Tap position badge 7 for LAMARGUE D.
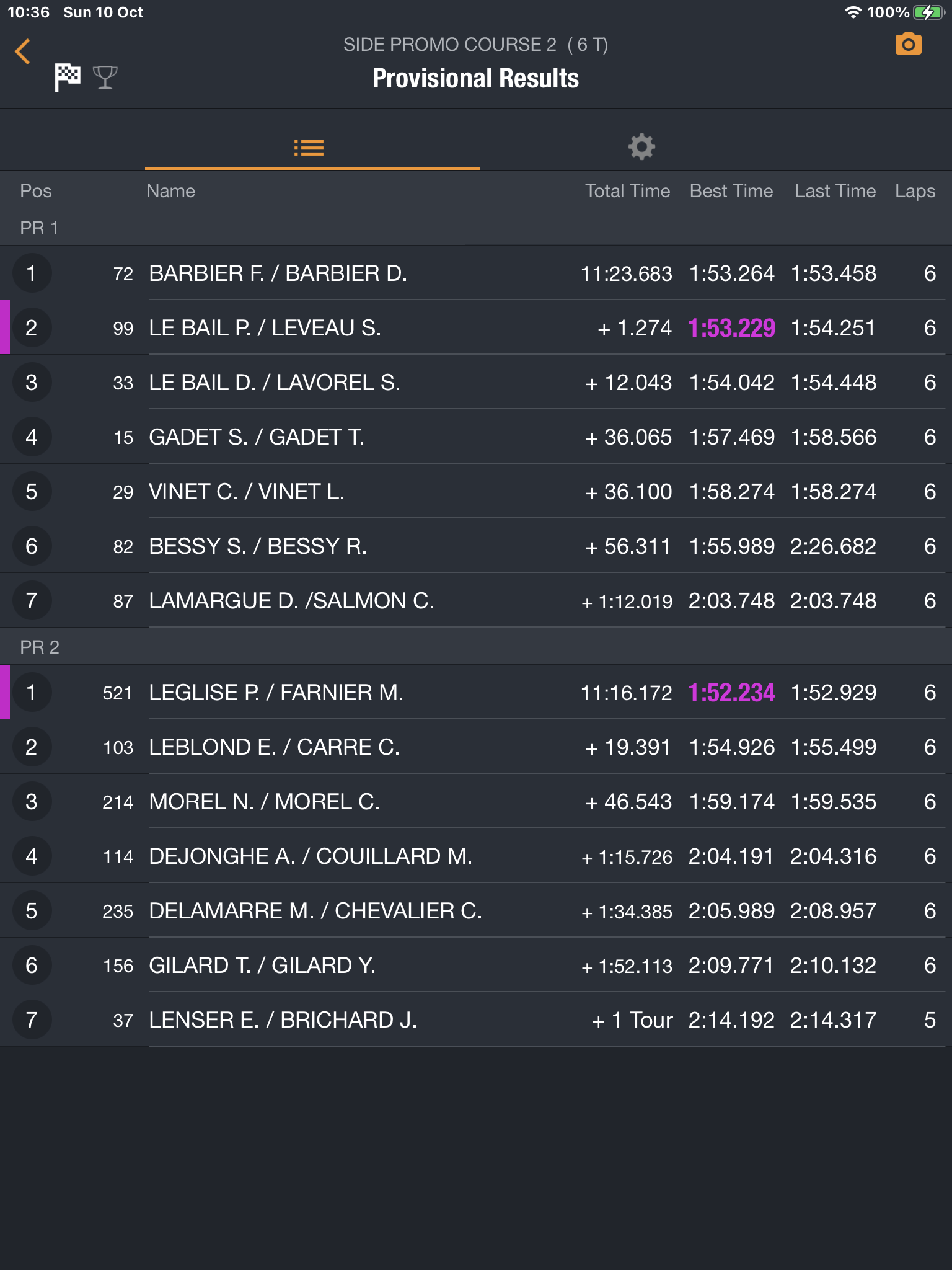 pos(32,601)
